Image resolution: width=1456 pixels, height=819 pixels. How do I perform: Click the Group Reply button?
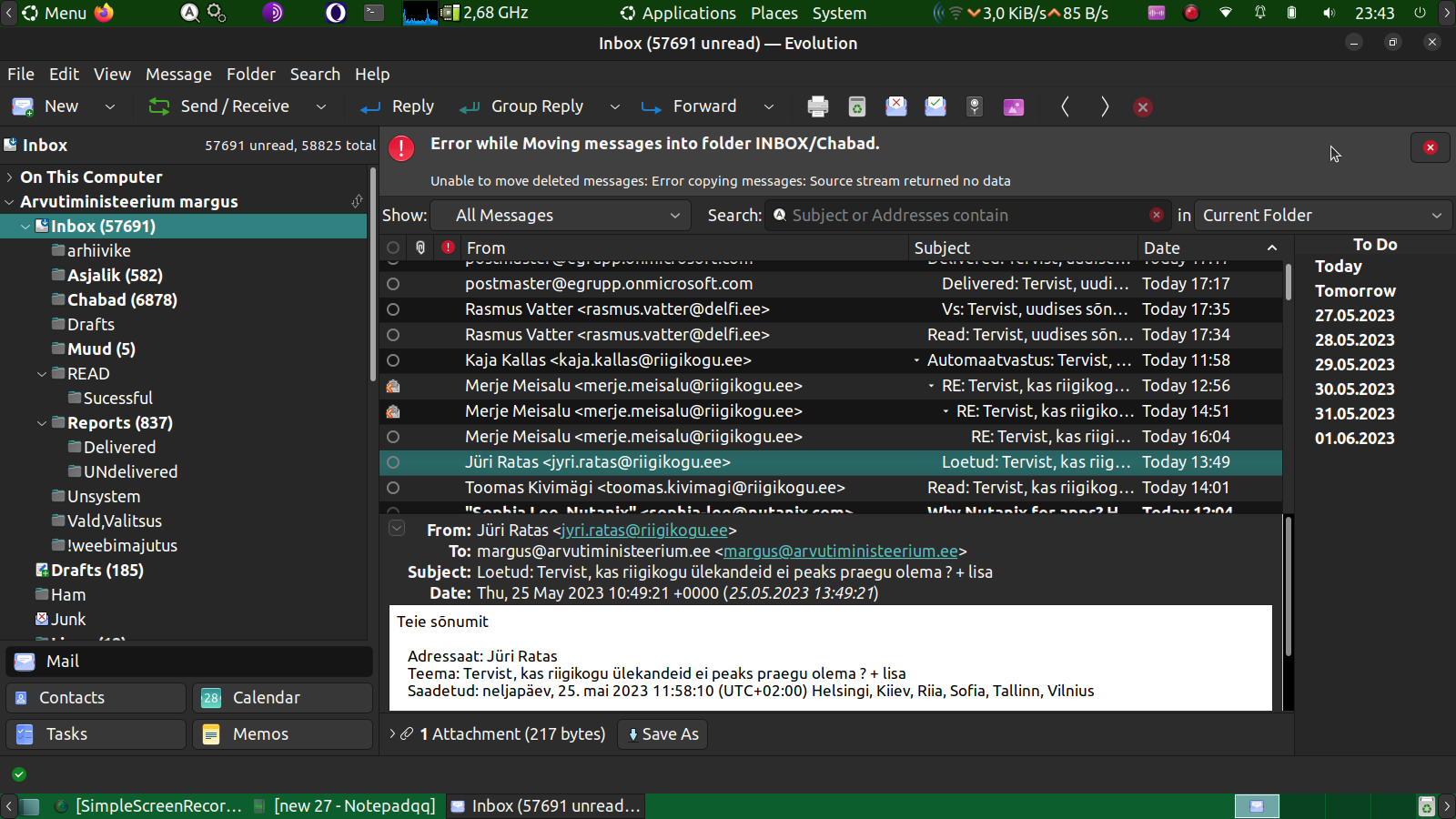522,106
